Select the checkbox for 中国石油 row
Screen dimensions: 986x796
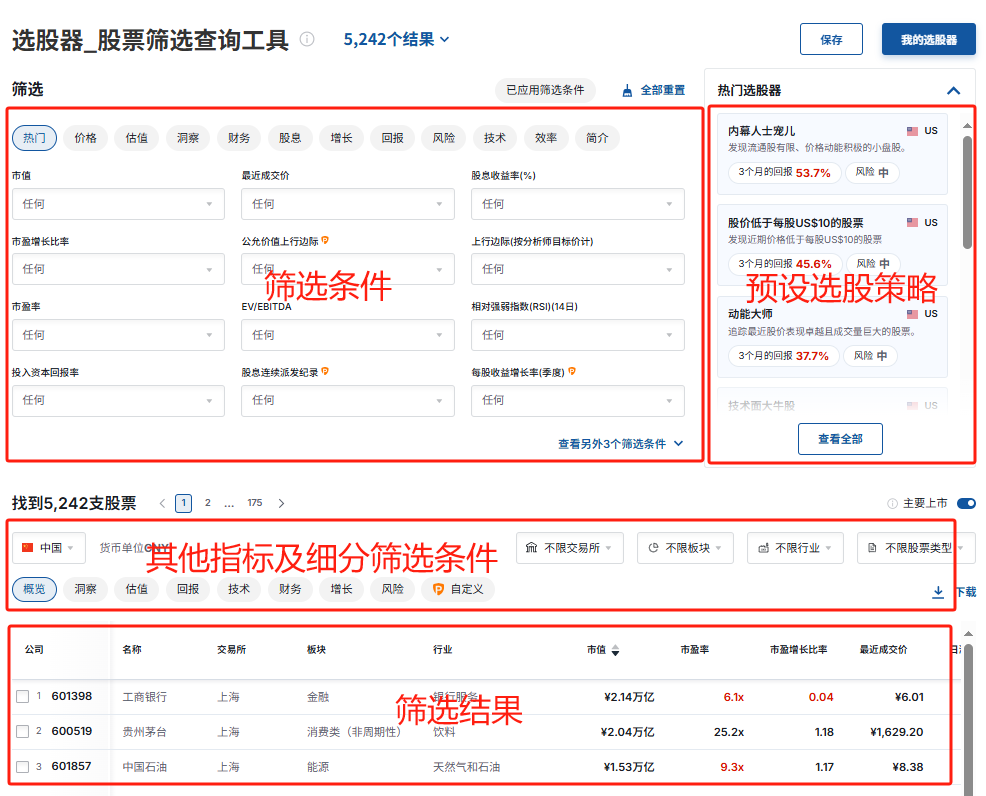click(x=23, y=767)
